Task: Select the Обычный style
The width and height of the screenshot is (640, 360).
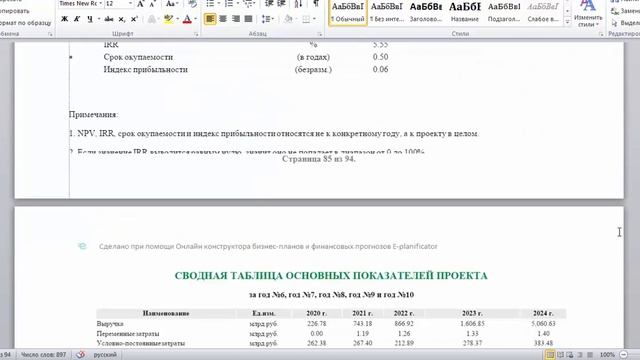Action: pos(348,12)
